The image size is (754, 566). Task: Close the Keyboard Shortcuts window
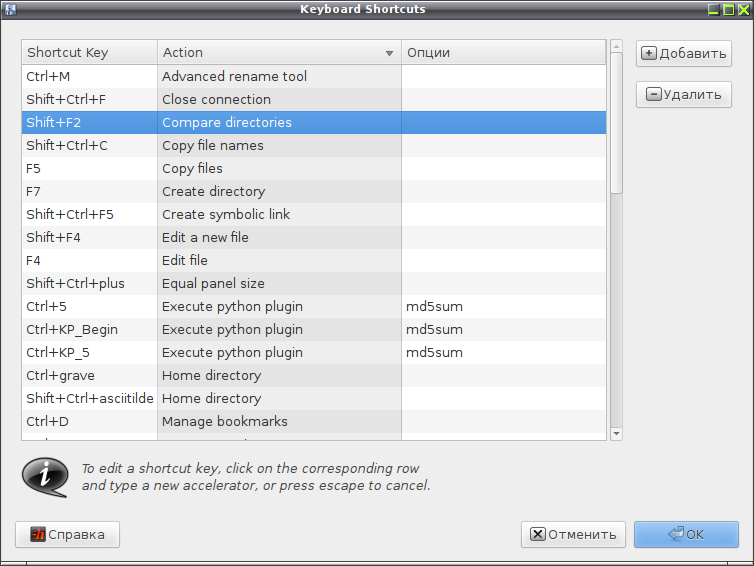tap(743, 10)
